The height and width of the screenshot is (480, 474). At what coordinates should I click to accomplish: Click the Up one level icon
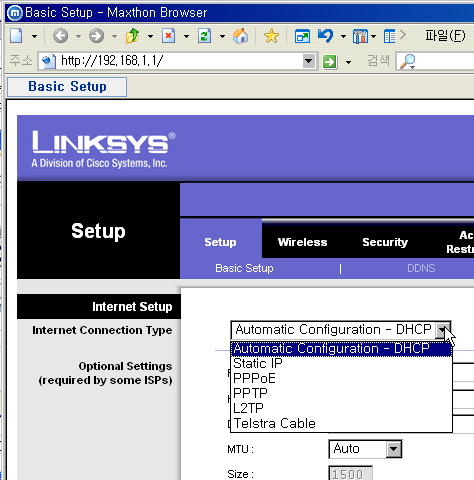tap(132, 36)
